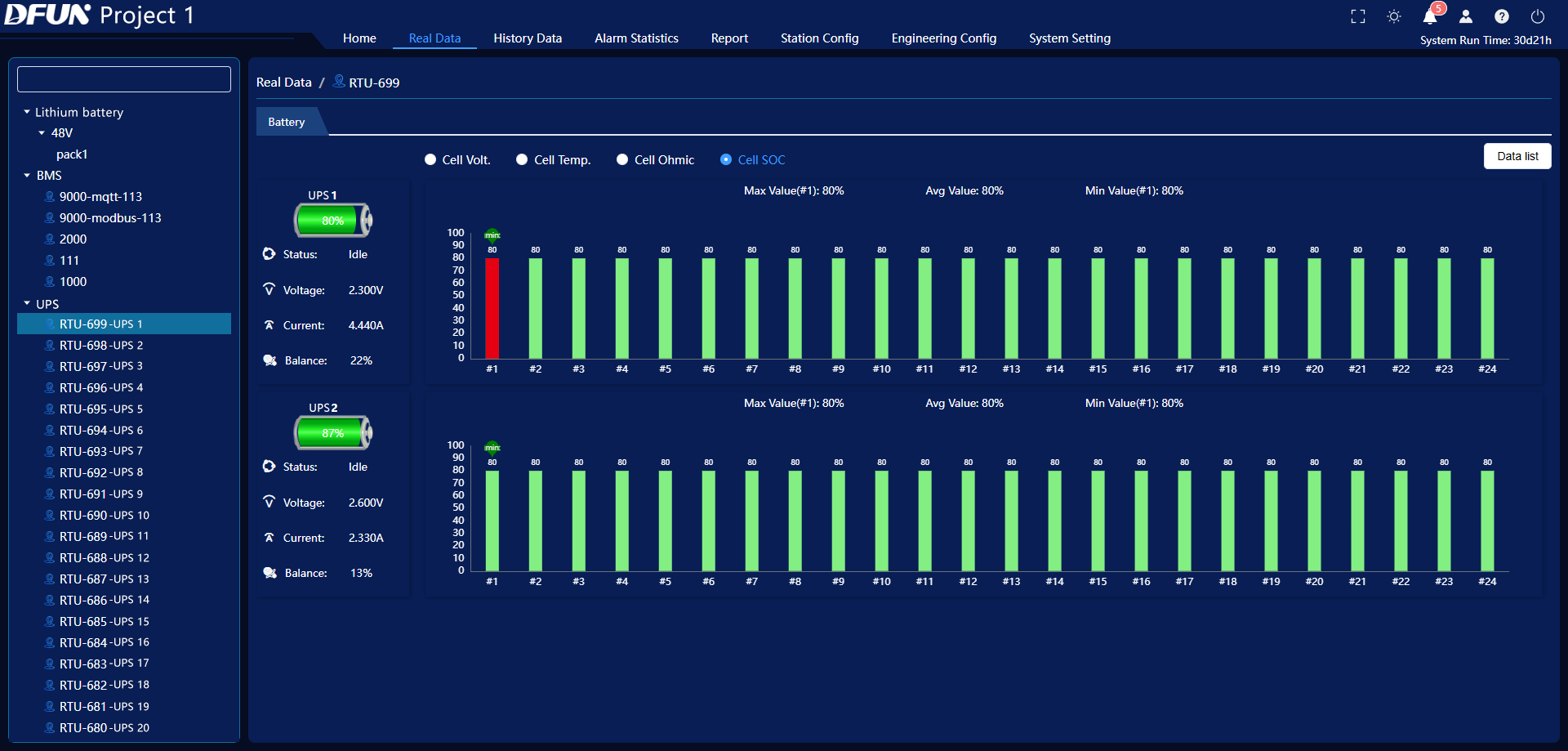This screenshot has height=751, width=1568.
Task: Click the UPS 2 battery 87% icon
Action: (332, 432)
